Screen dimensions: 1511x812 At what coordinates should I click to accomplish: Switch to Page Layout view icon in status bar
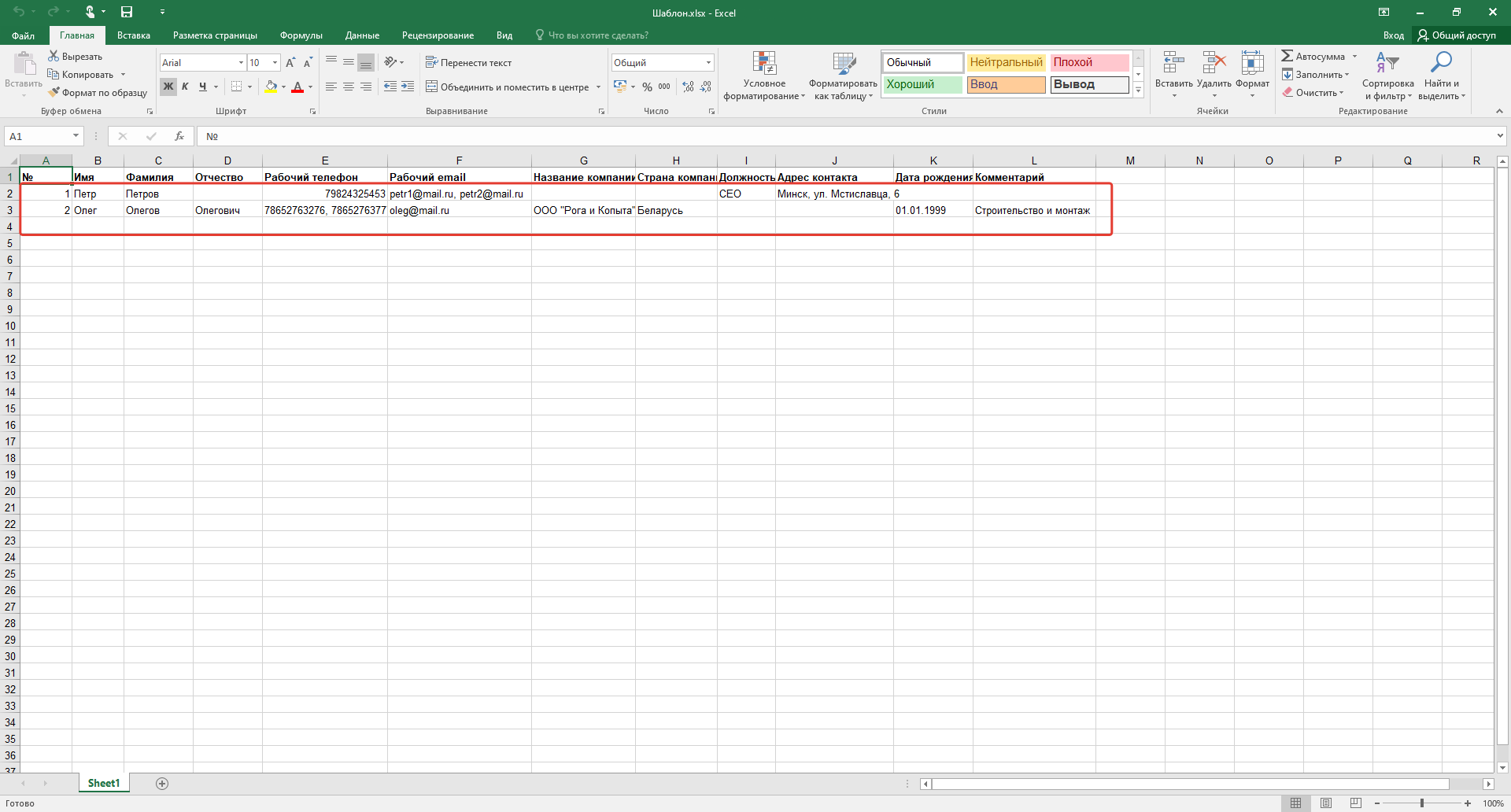(x=1326, y=803)
